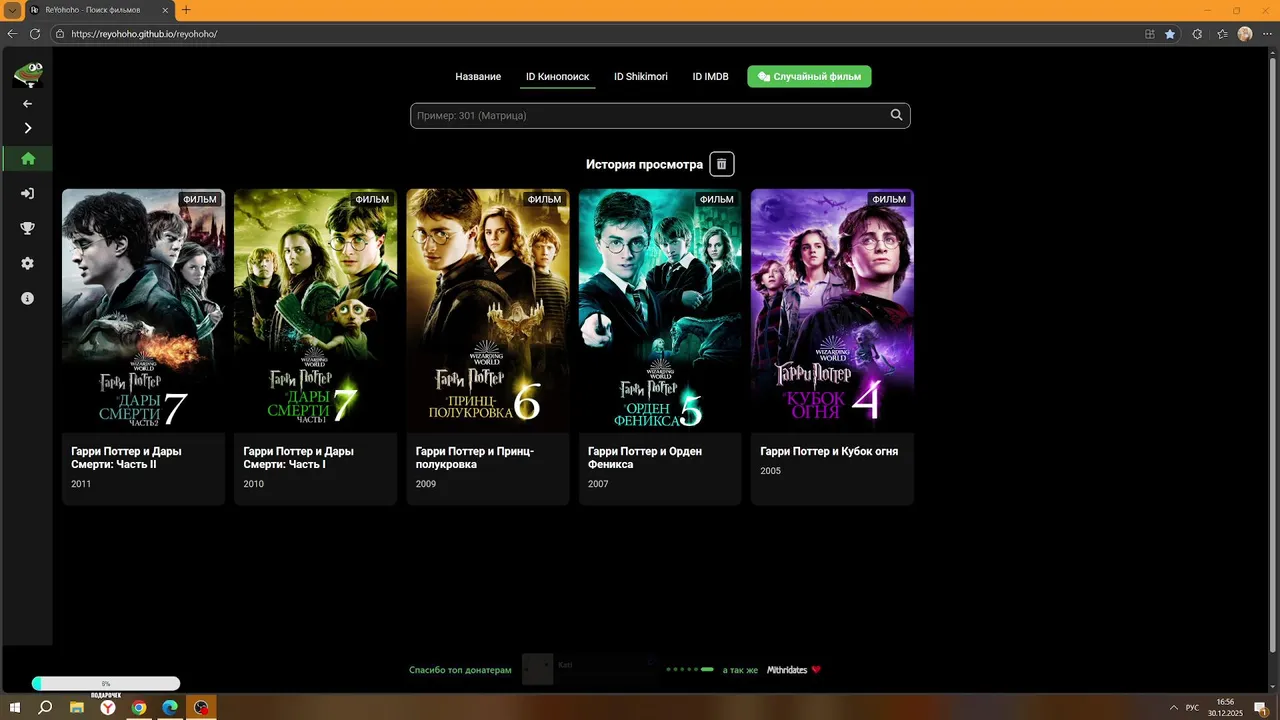Screen dimensions: 1280x720
Task: Select the ID IMDB tab
Action: (710, 77)
